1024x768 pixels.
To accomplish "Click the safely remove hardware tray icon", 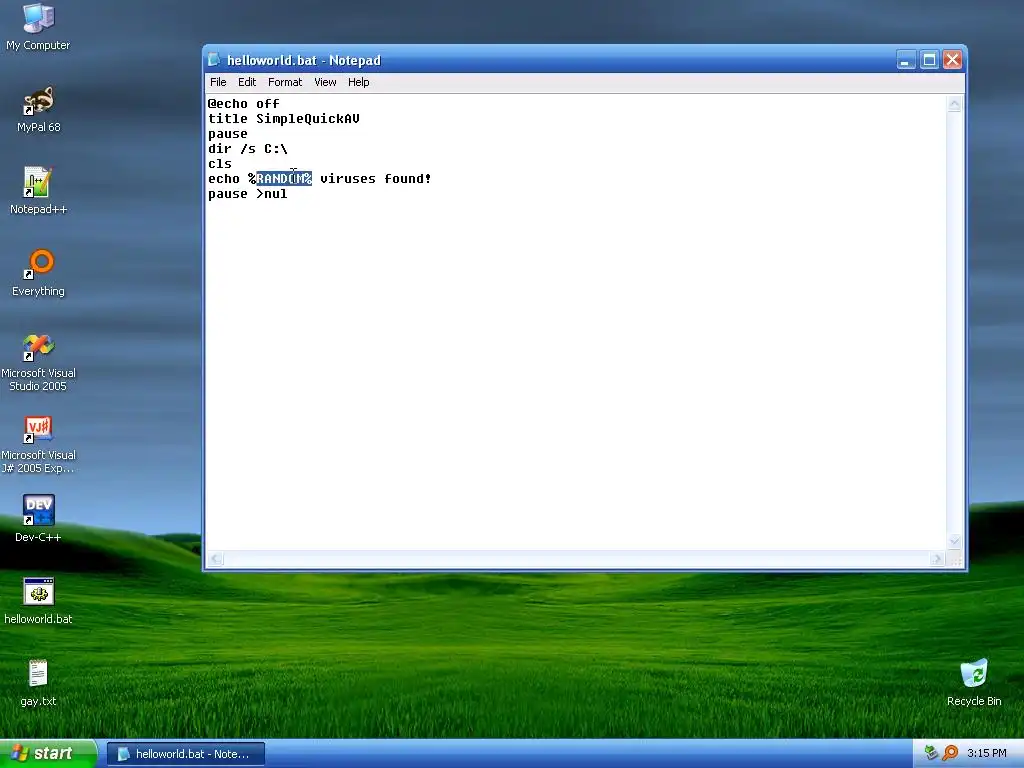I will (931, 753).
